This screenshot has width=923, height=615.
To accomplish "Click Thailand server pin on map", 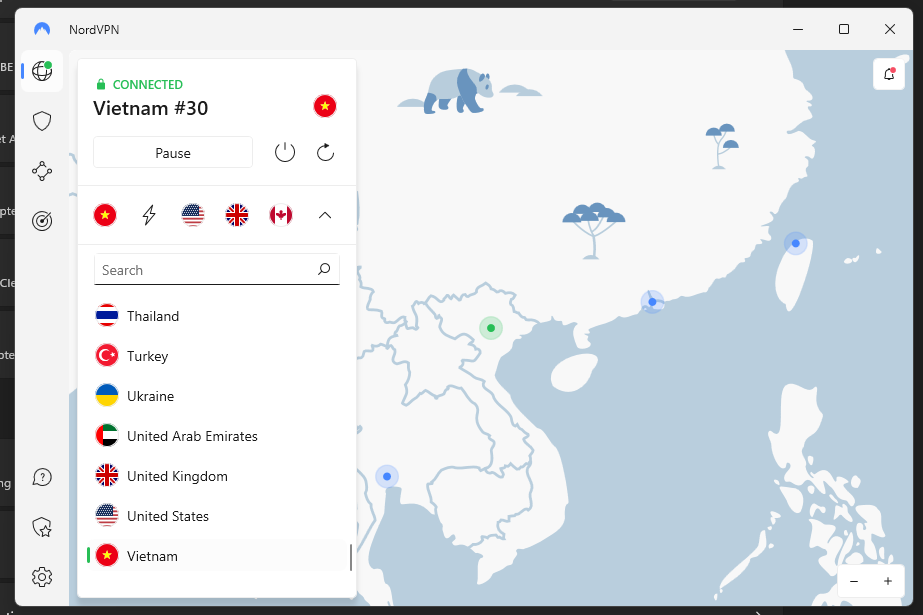I will tap(387, 476).
